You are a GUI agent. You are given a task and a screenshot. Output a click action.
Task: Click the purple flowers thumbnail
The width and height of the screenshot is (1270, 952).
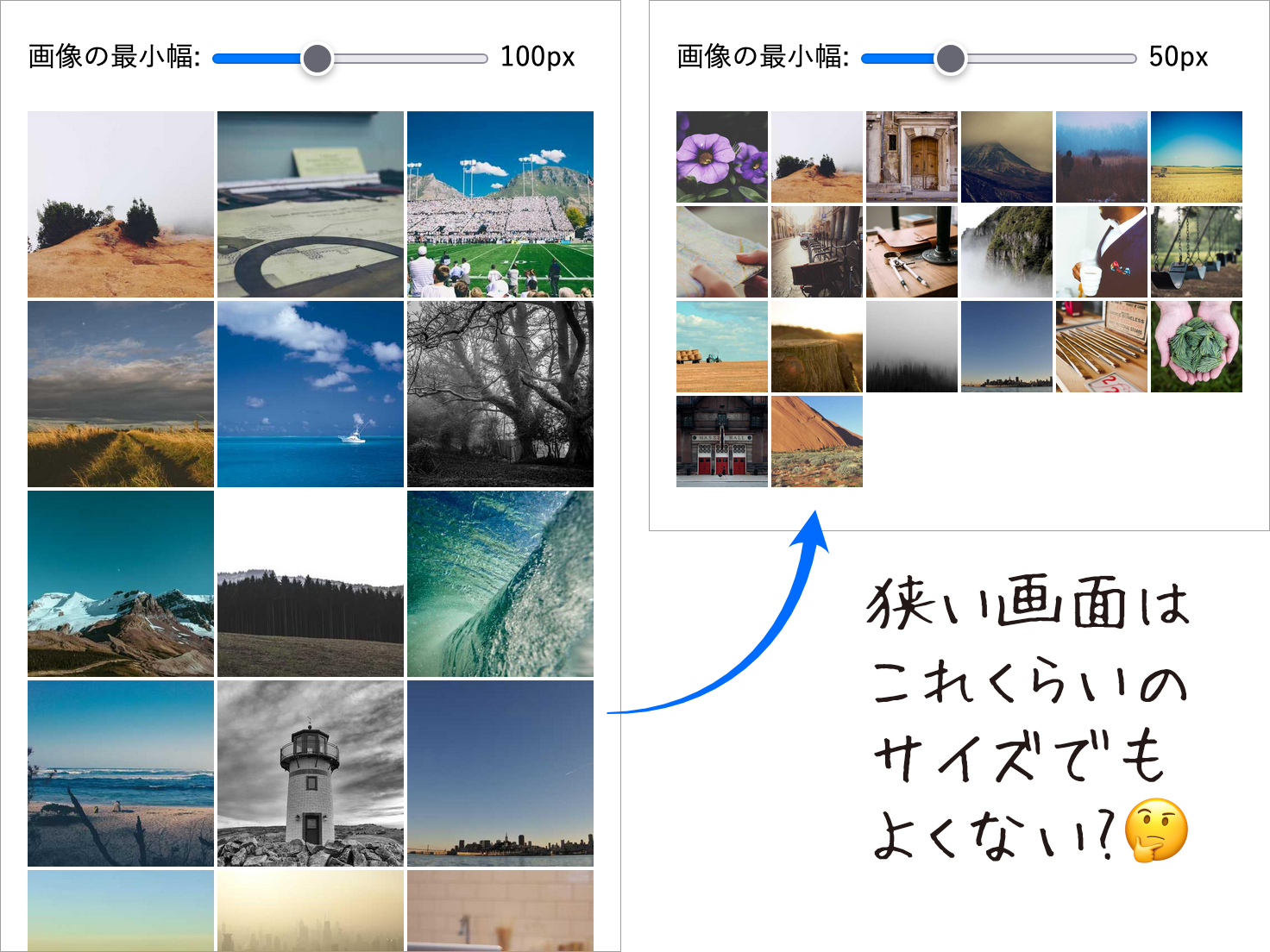(722, 157)
